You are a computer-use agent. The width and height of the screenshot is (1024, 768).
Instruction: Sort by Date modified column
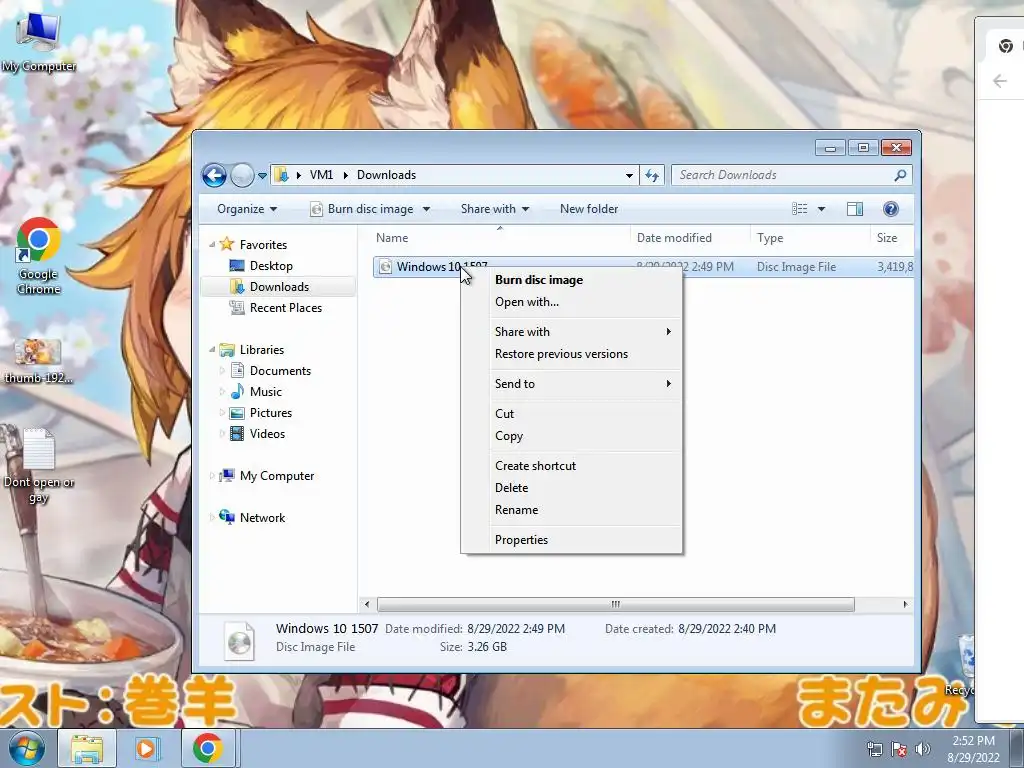pyautogui.click(x=690, y=238)
